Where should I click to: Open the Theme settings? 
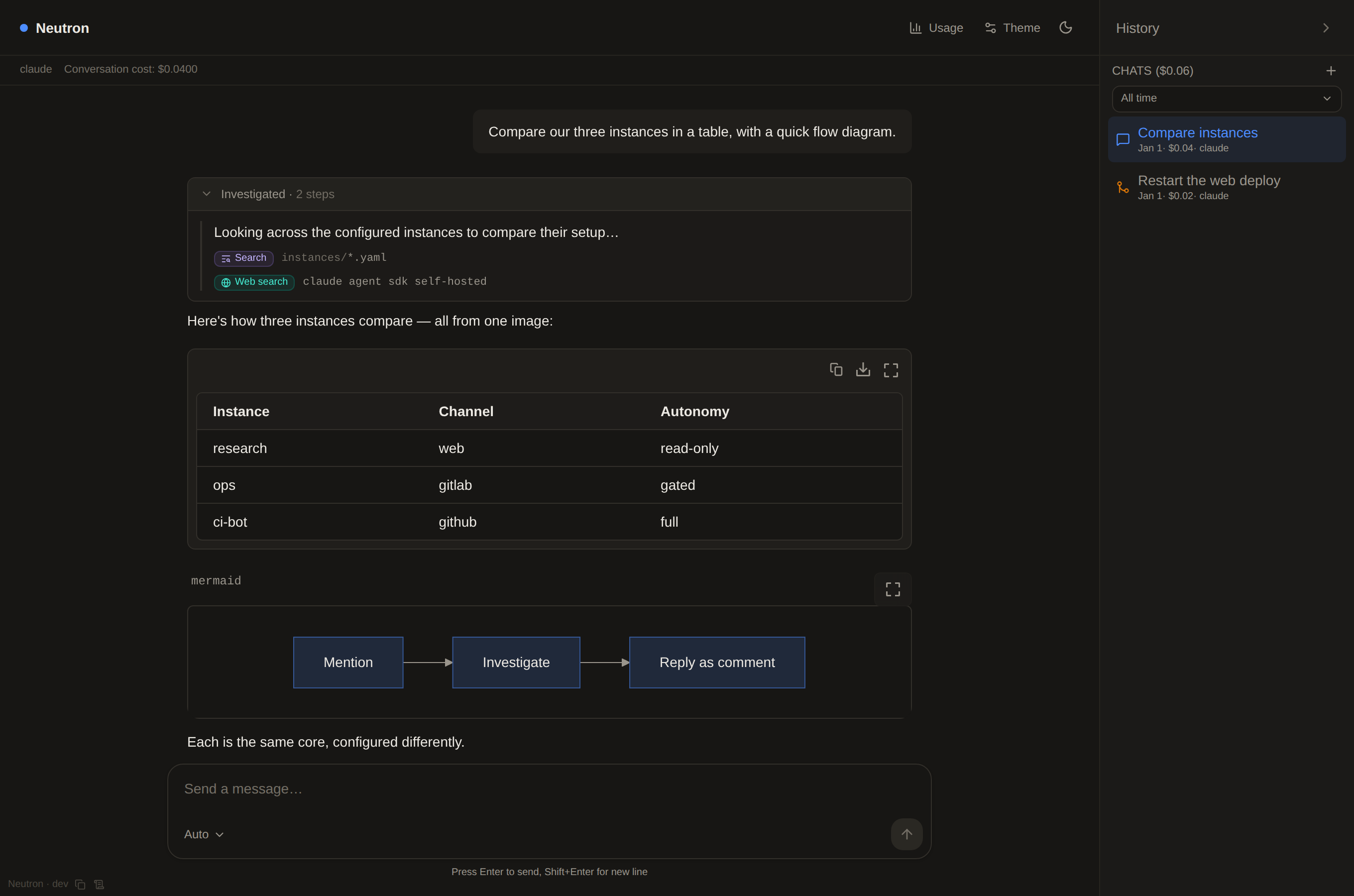coord(1013,28)
